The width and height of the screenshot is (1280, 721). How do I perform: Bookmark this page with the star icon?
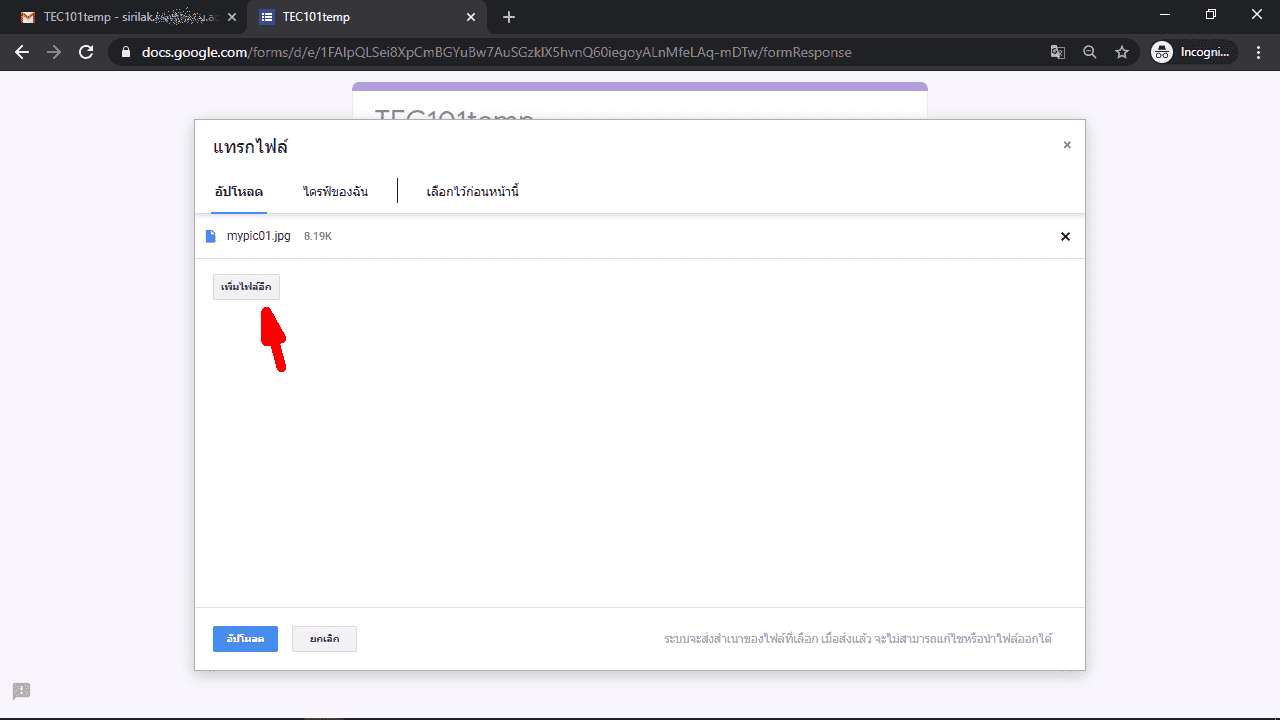1122,52
